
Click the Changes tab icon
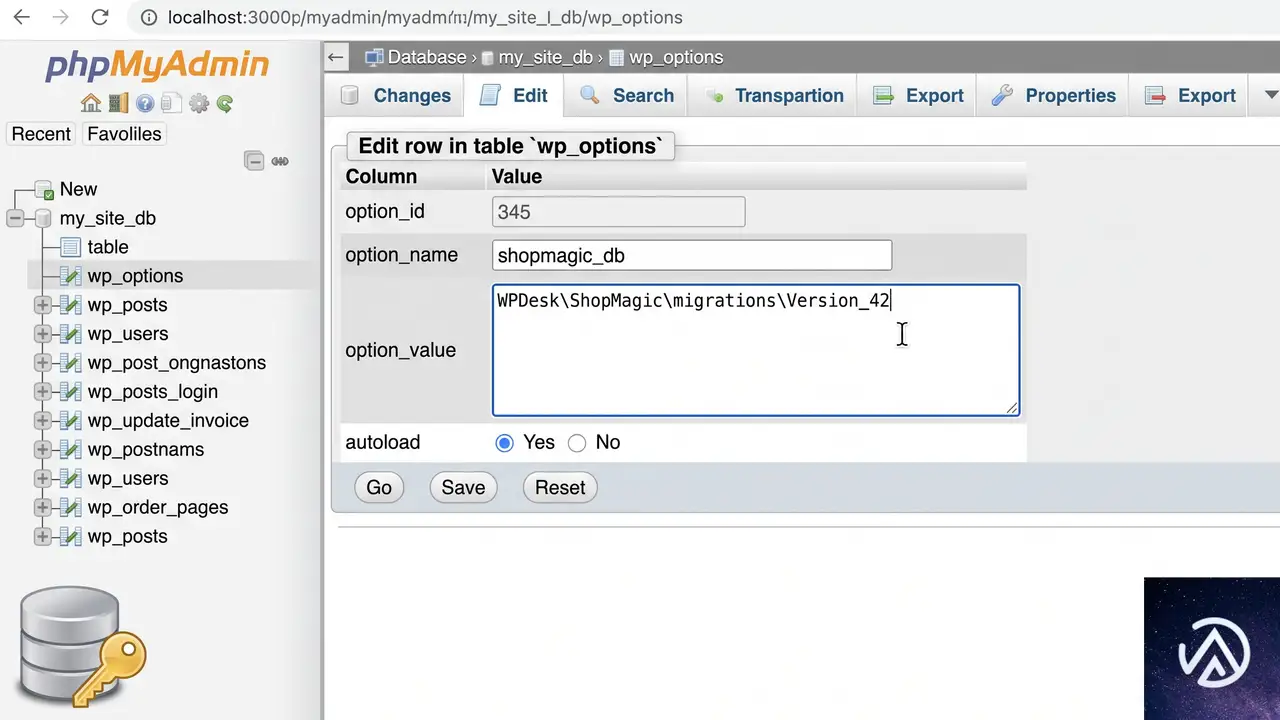(x=349, y=95)
